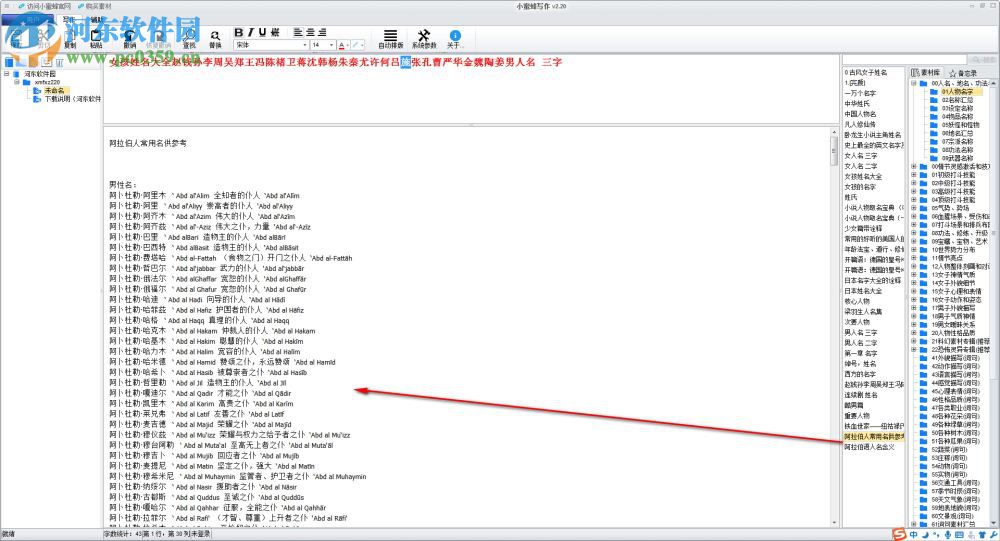The height and width of the screenshot is (541, 1000).
Task: Click the strikethrough formatting icon
Action: (x=275, y=33)
